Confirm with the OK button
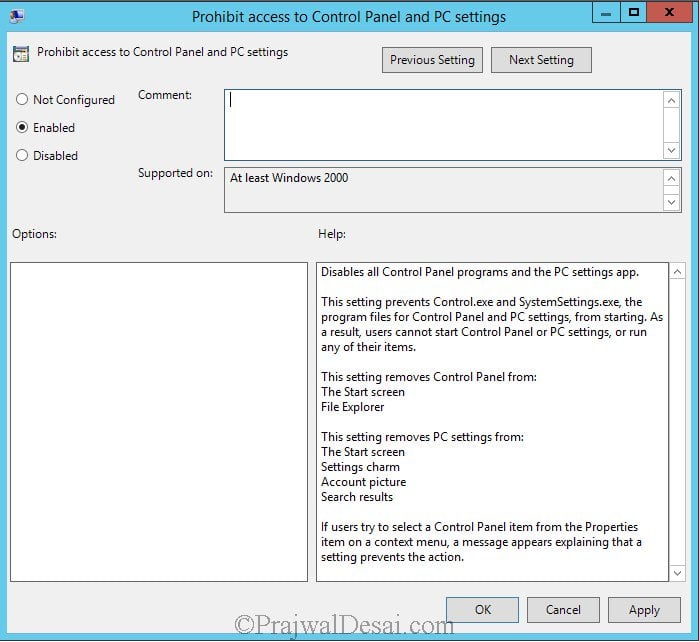This screenshot has height=642, width=699. click(x=482, y=609)
